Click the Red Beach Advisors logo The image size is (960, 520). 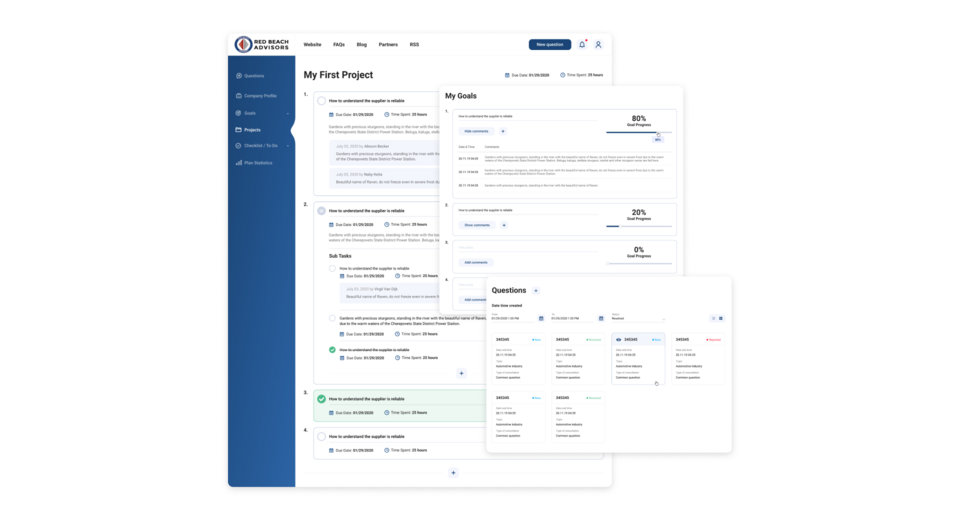(x=261, y=44)
